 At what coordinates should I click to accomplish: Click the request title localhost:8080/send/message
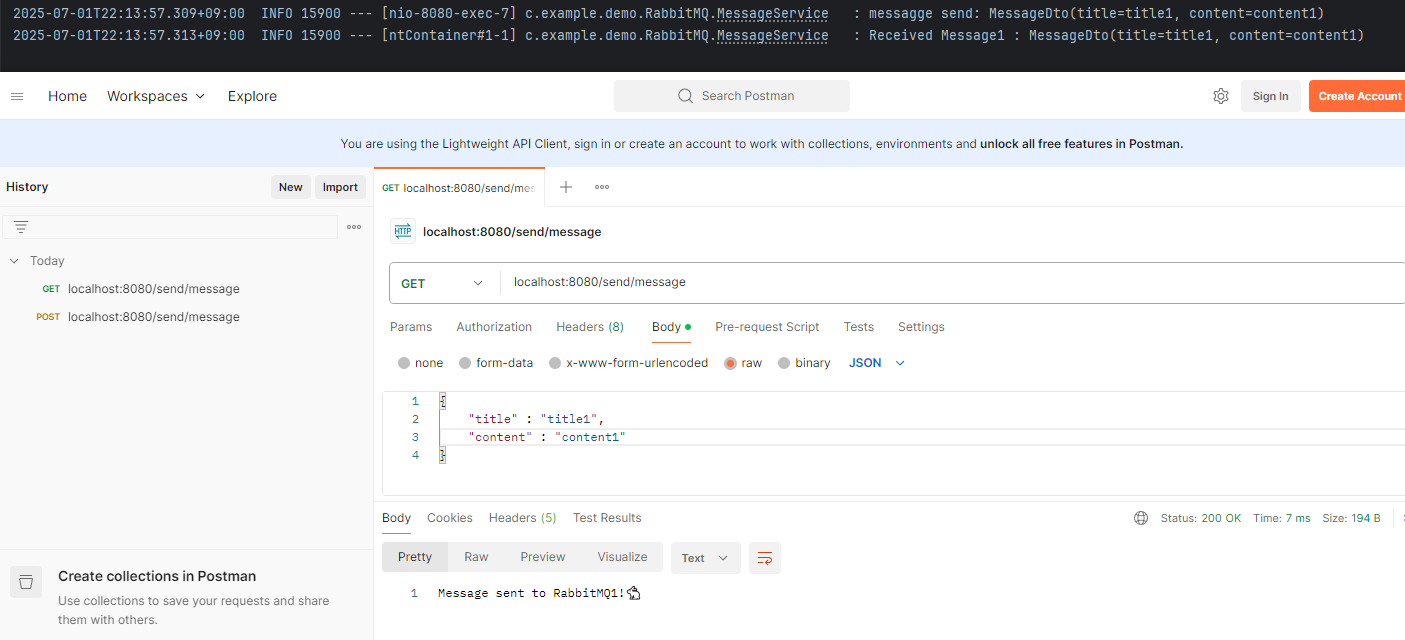click(512, 231)
